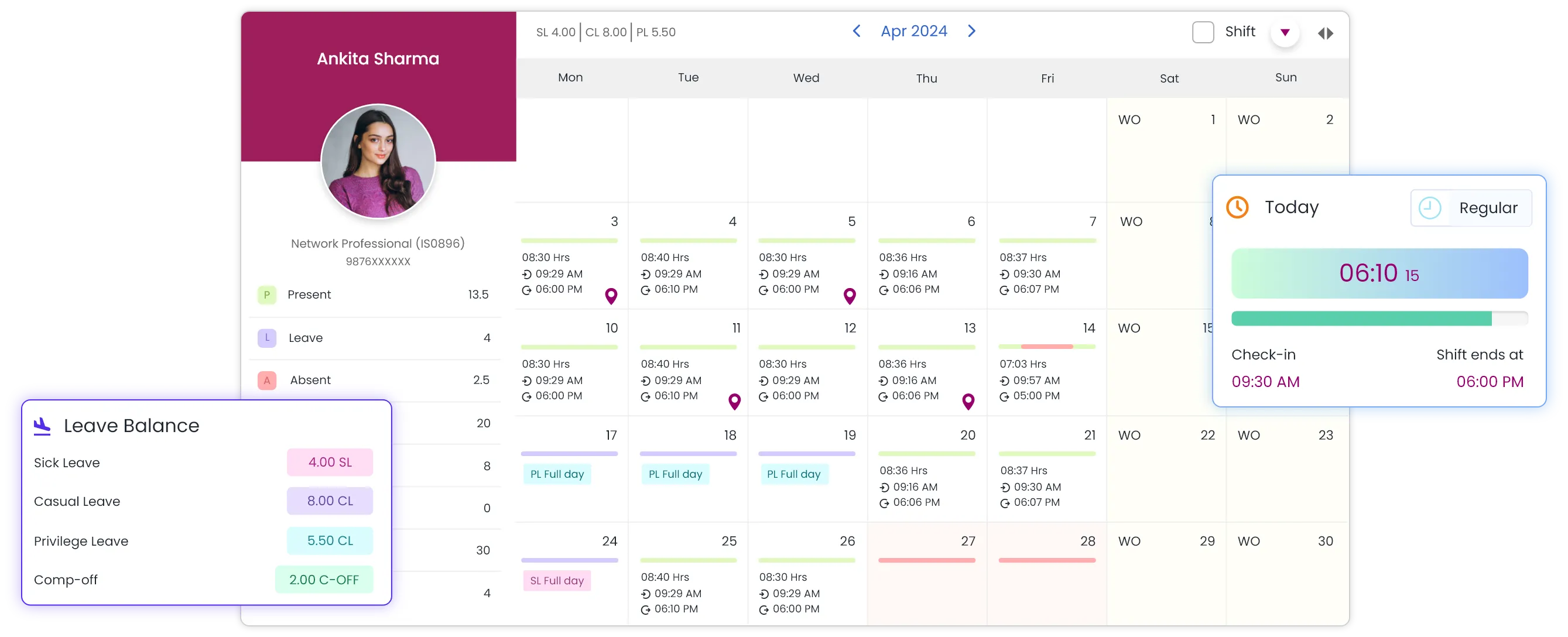This screenshot has height=637, width=1568.
Task: Click the green shift progress bar
Action: [1361, 318]
